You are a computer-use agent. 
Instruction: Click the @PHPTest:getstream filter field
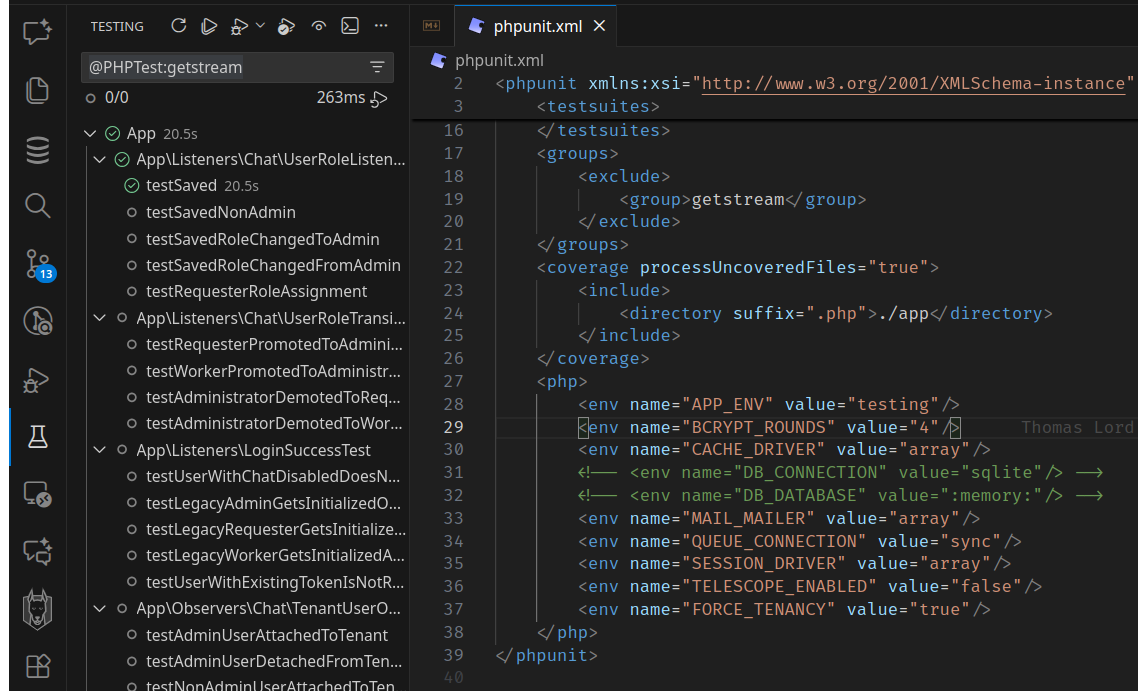point(220,67)
